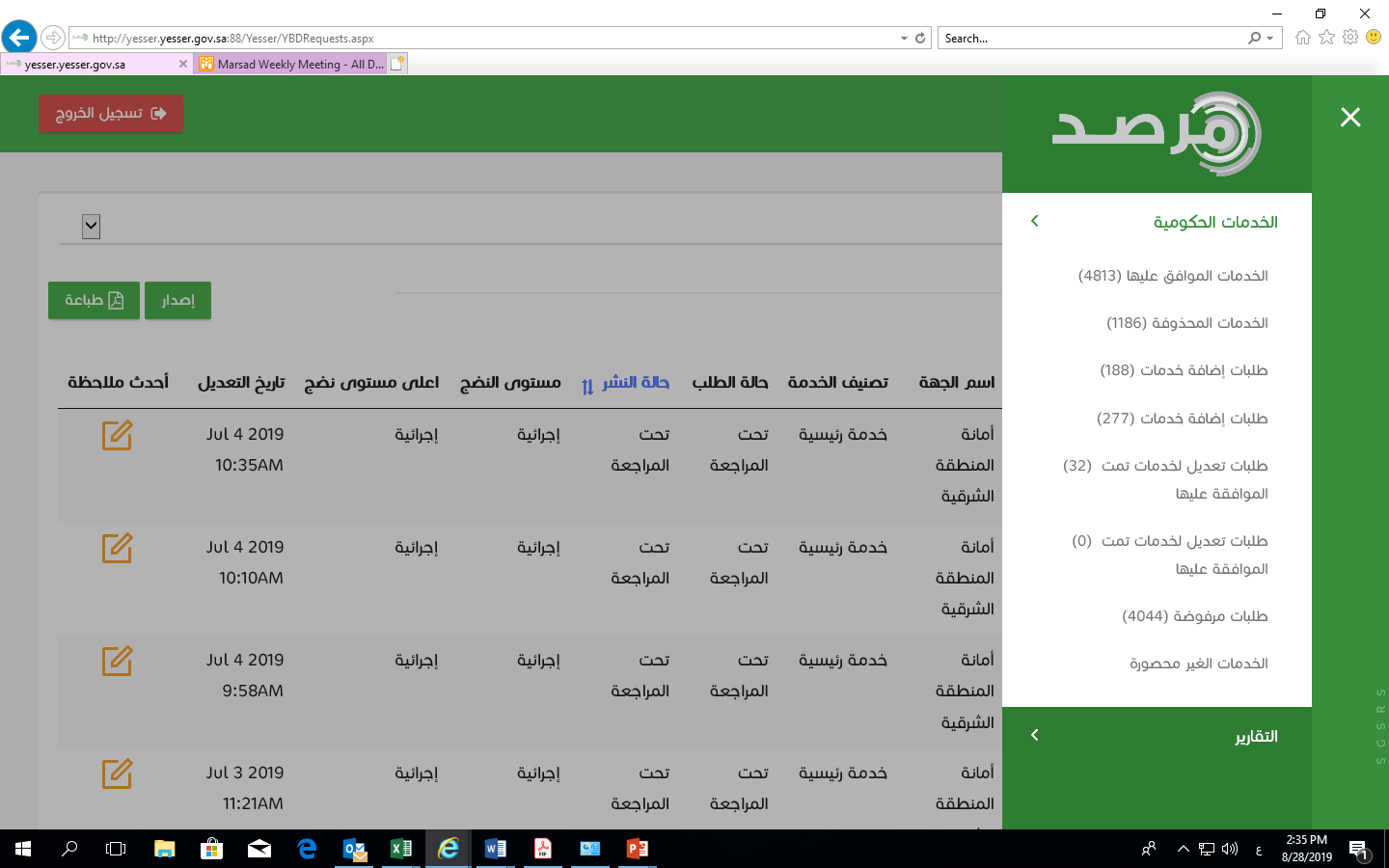Viewport: 1389px width, 868px height.
Task: Edit the Jul 4 2019 10:10AM request
Action: (x=117, y=548)
